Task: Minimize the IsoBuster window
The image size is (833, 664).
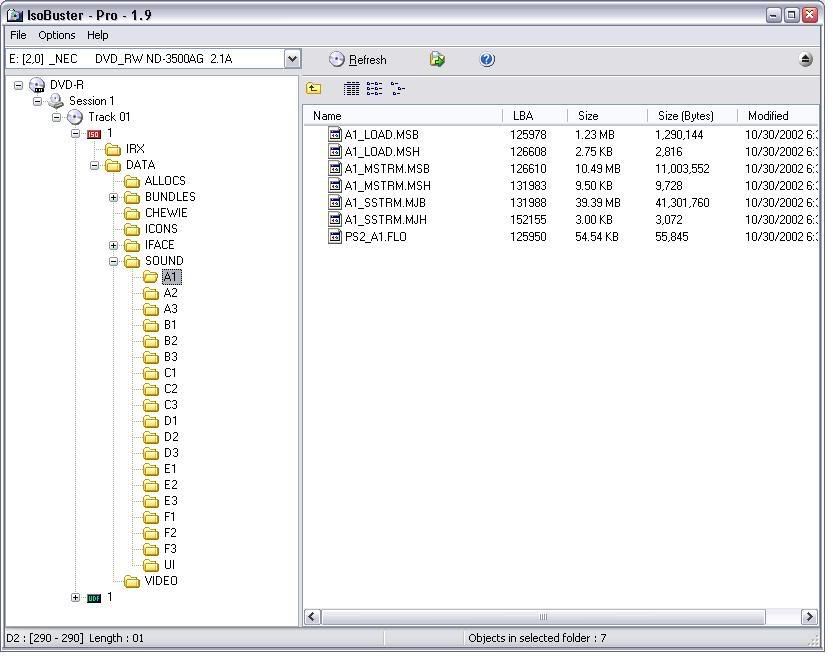Action: 774,15
